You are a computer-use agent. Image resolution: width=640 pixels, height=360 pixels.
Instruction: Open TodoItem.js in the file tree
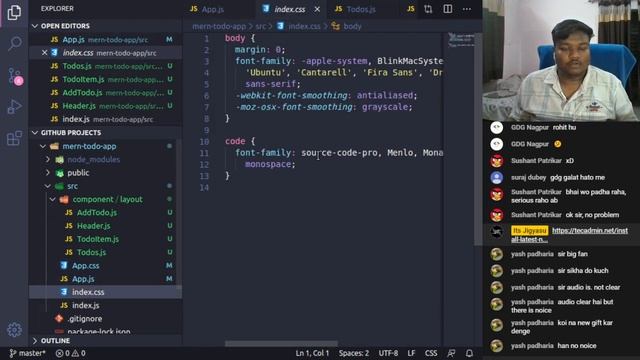(x=98, y=239)
